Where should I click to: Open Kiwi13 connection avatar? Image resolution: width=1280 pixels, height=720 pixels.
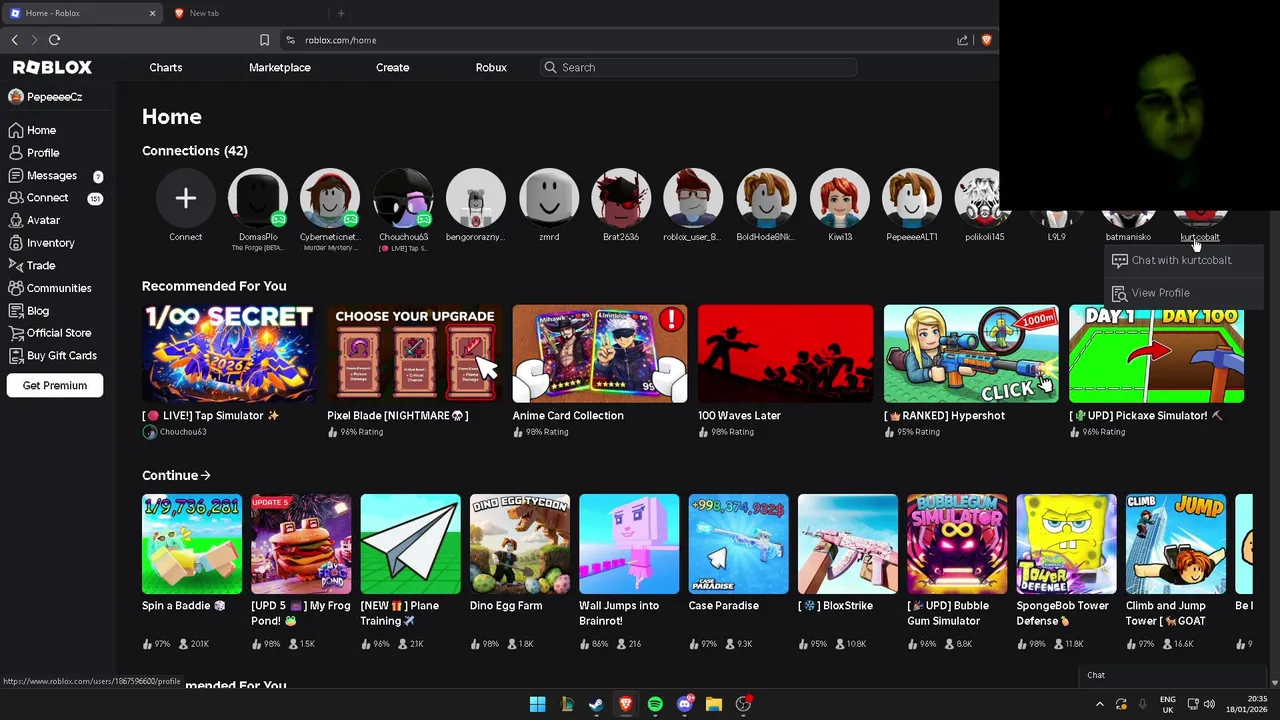[840, 198]
